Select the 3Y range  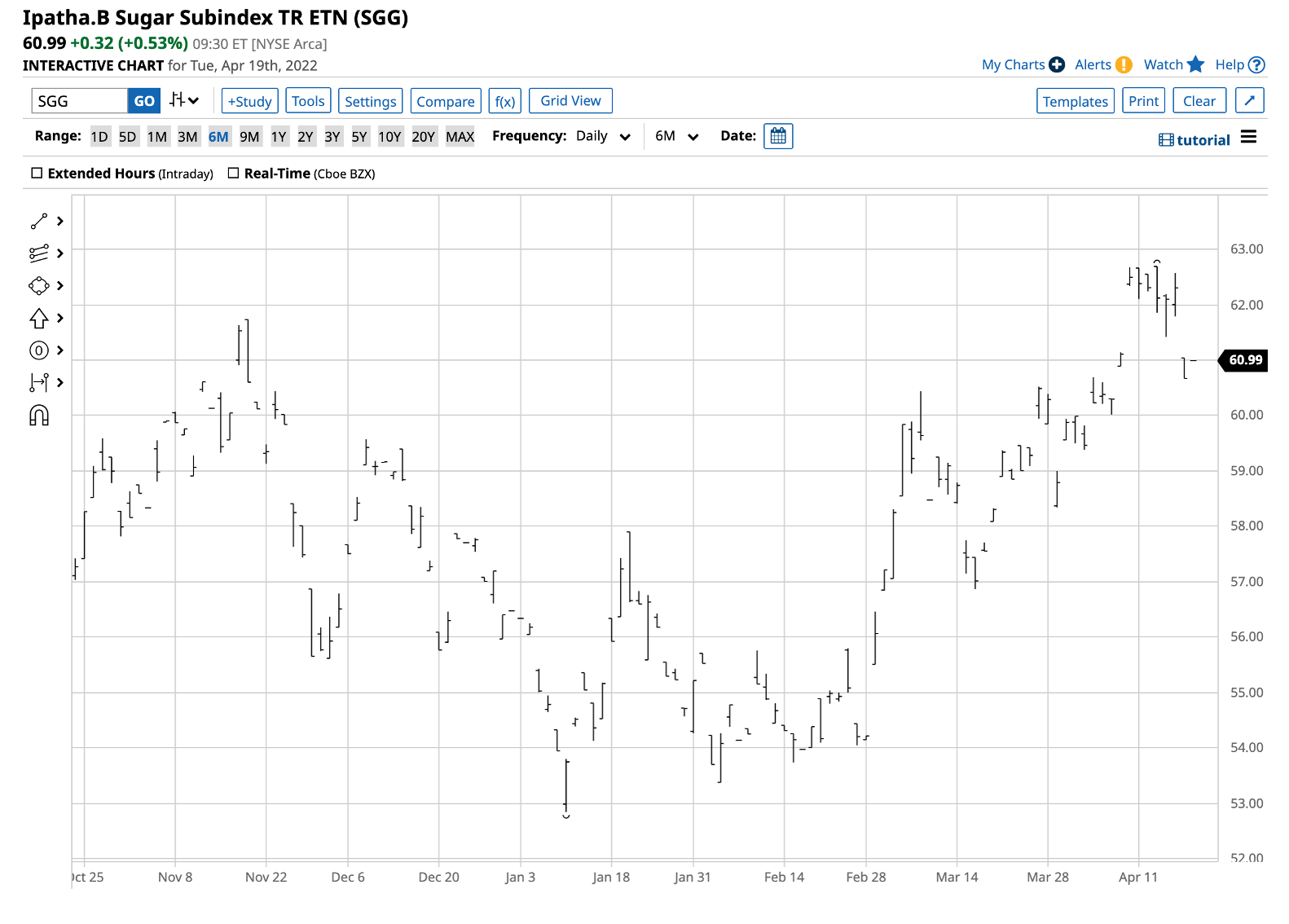pos(332,136)
